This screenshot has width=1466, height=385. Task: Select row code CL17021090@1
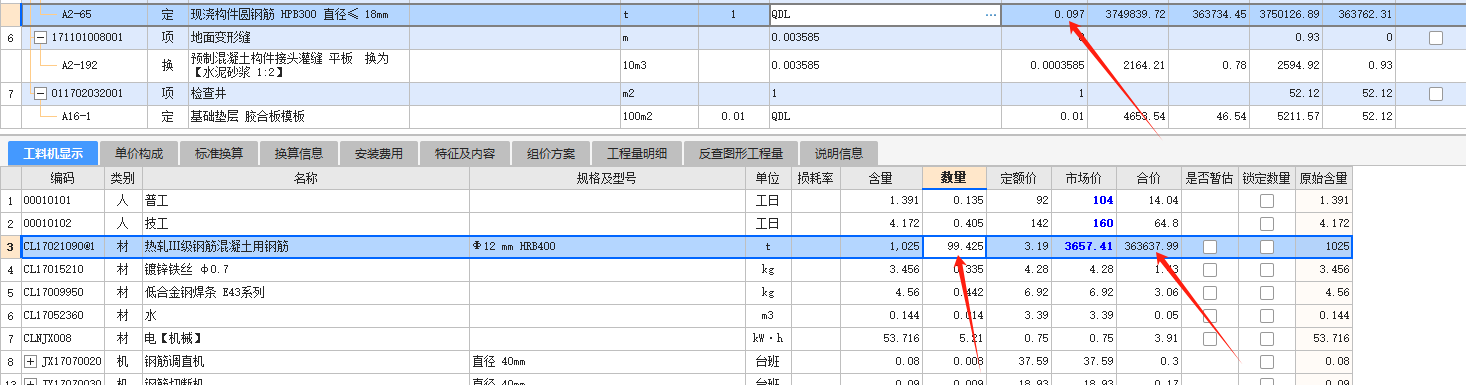pos(63,246)
